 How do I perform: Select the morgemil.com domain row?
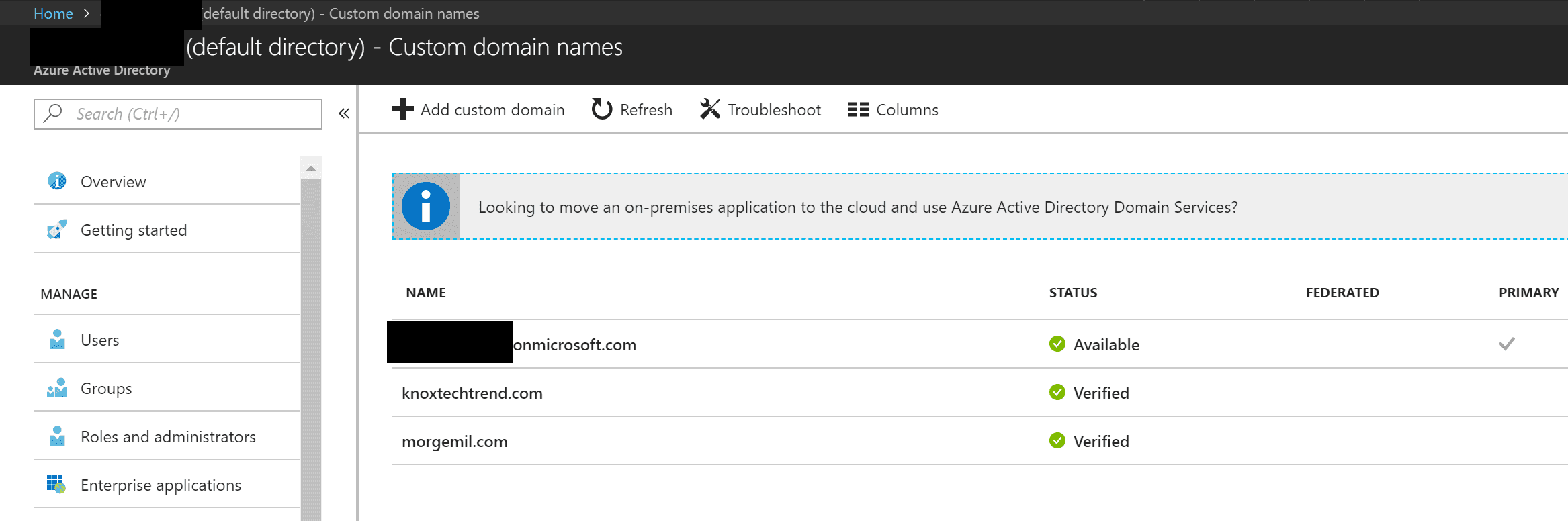[x=980, y=441]
